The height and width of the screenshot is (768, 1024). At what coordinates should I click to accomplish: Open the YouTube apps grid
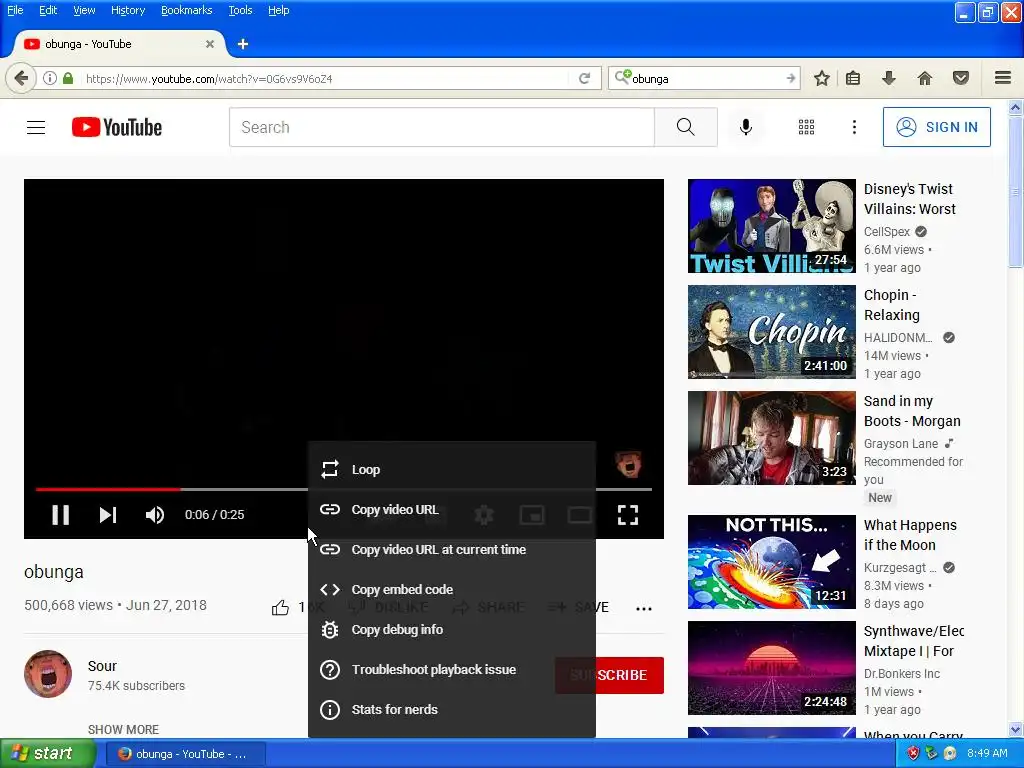coord(807,127)
